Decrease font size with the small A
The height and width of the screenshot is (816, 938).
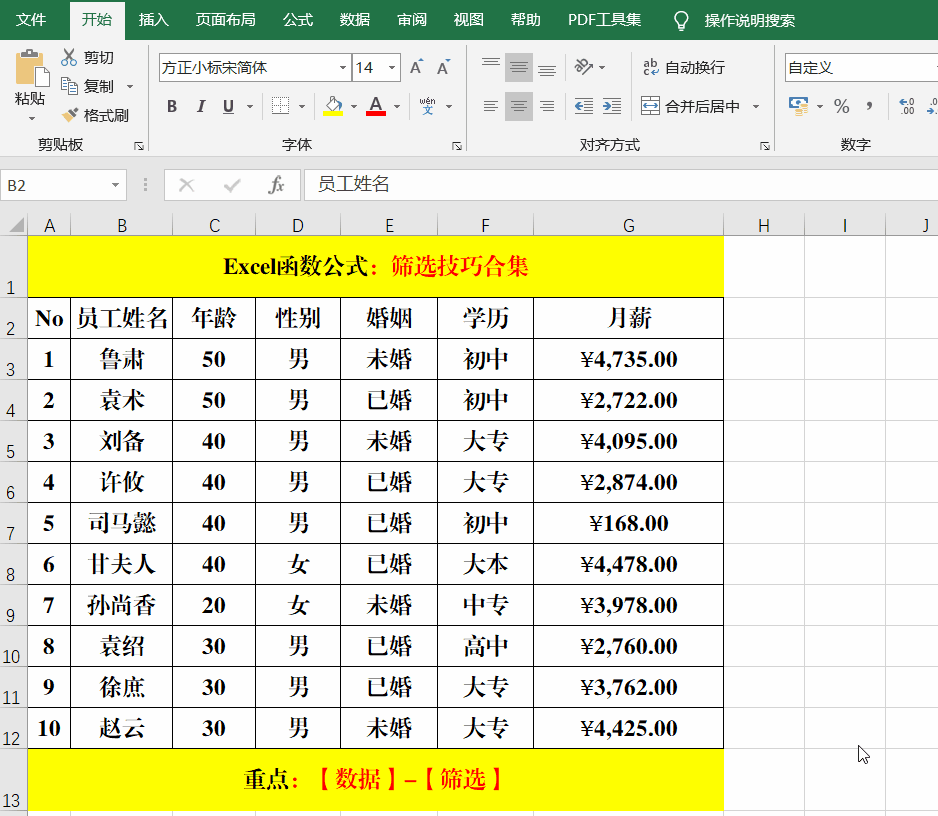[x=443, y=67]
